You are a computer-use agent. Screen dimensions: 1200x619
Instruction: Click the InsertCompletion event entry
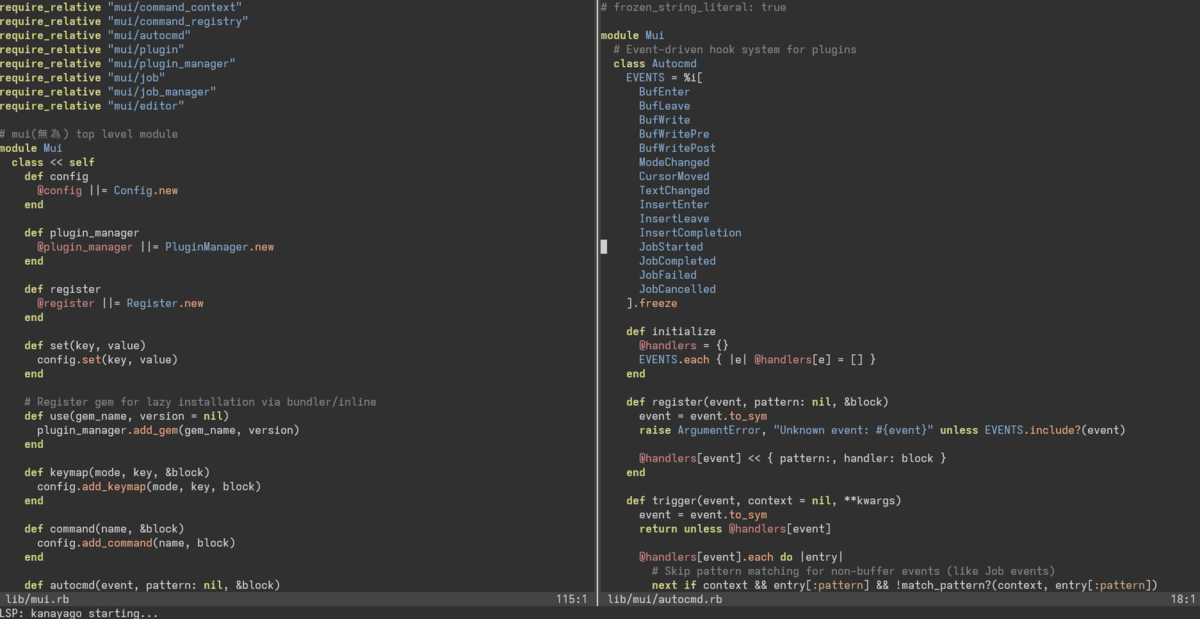[690, 233]
